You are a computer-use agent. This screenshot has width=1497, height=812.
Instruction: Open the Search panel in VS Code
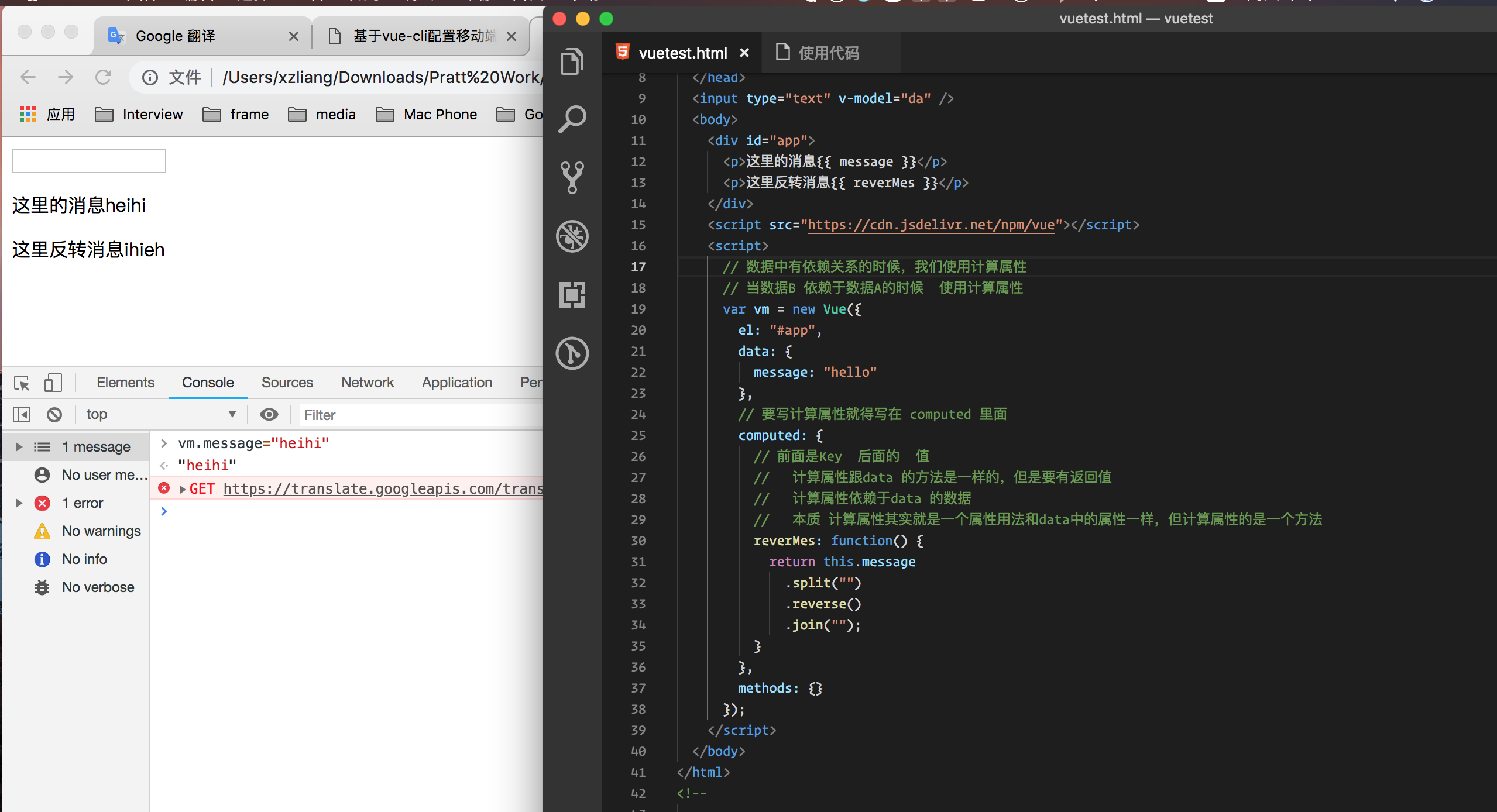tap(572, 119)
